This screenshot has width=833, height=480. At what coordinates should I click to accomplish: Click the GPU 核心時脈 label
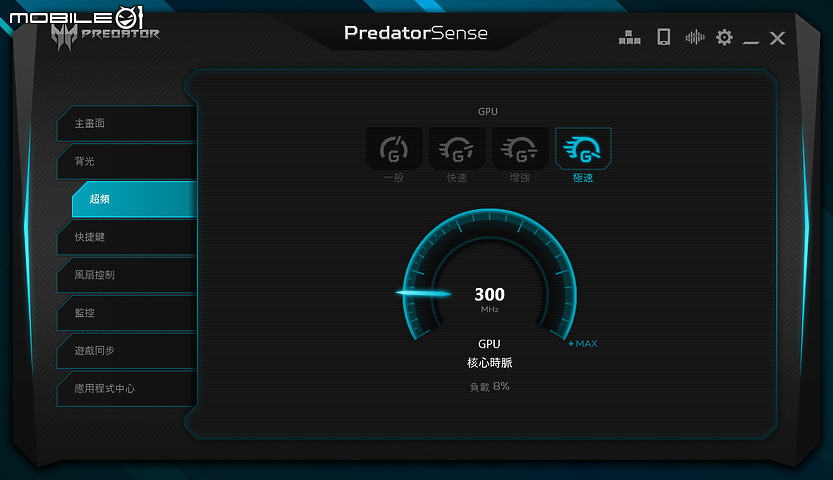click(489, 354)
